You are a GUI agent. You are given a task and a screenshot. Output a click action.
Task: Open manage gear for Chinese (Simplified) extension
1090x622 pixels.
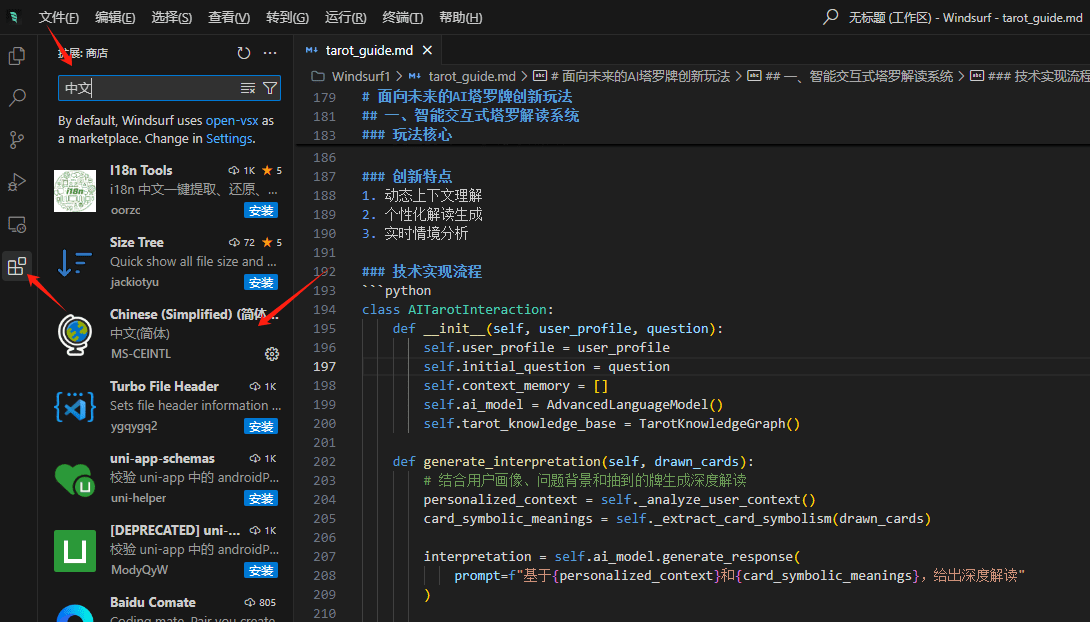coord(272,354)
